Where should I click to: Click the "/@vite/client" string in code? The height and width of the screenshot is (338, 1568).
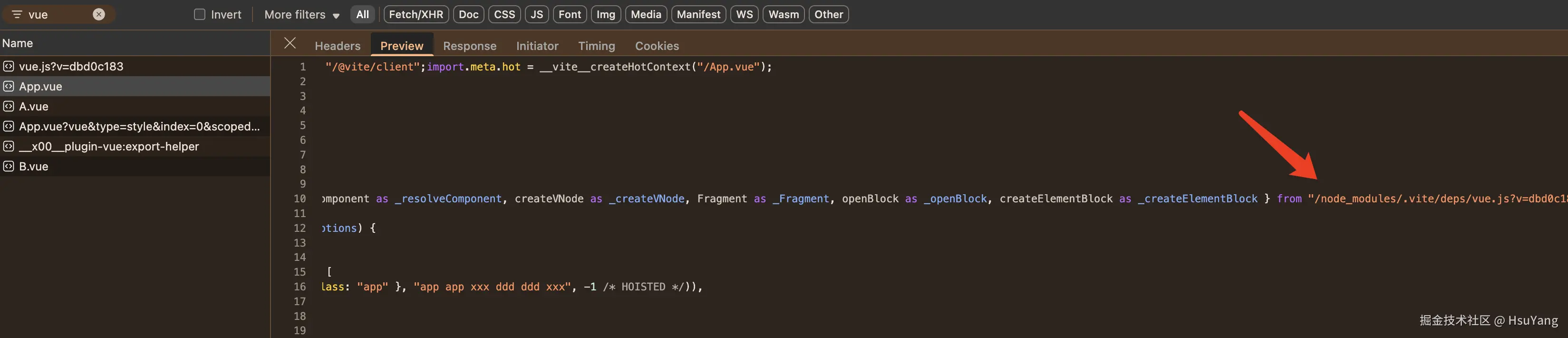(373, 67)
